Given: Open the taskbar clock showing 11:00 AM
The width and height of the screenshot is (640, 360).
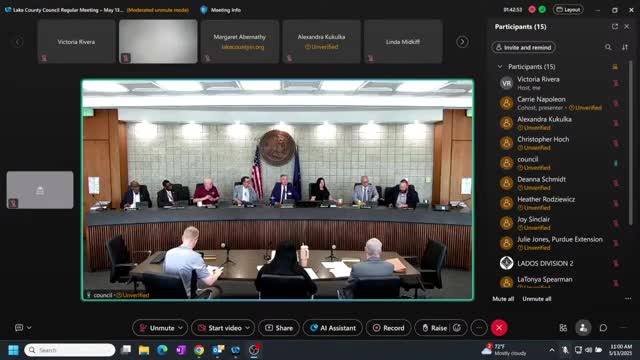Looking at the screenshot, I should click(x=621, y=350).
